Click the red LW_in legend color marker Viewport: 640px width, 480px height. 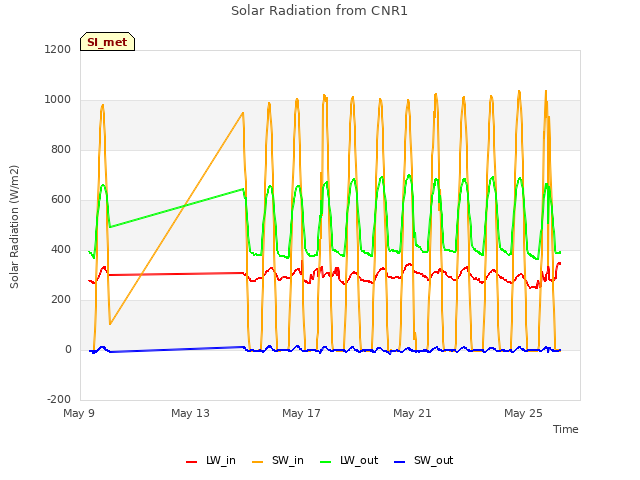(x=191, y=462)
